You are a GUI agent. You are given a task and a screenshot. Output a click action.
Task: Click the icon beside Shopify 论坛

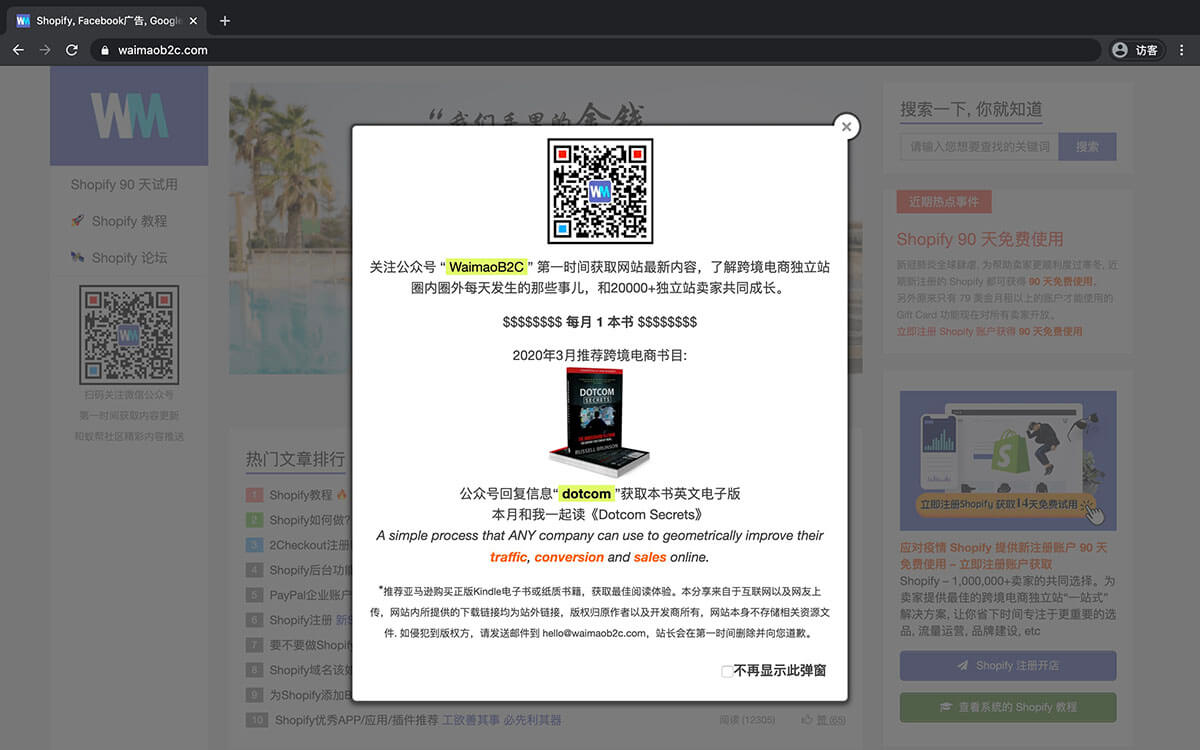pyautogui.click(x=77, y=257)
